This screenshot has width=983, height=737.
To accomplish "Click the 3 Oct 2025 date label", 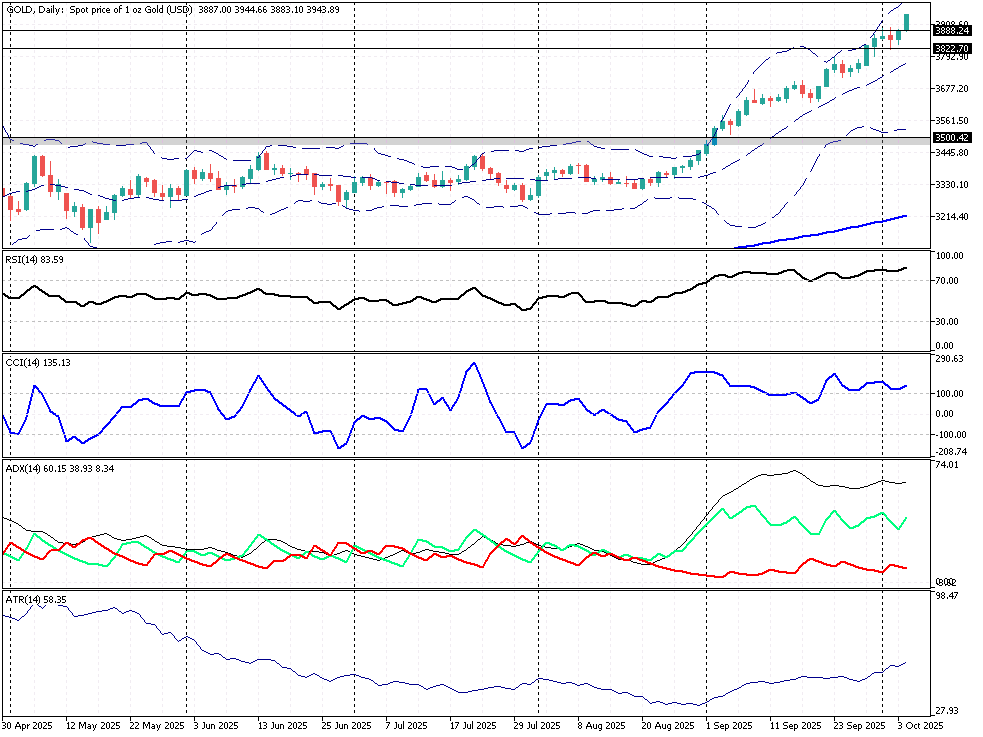I will click(920, 725).
